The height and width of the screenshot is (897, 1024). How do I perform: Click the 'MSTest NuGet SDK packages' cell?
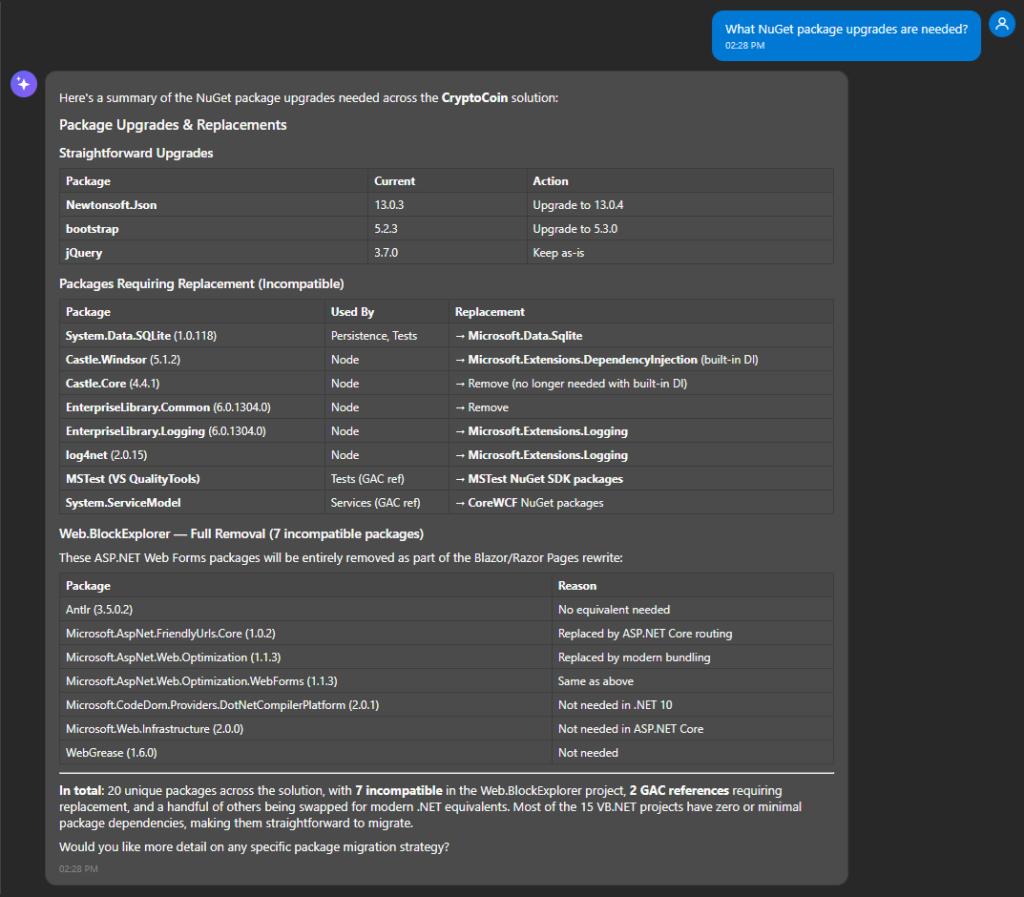(x=641, y=479)
